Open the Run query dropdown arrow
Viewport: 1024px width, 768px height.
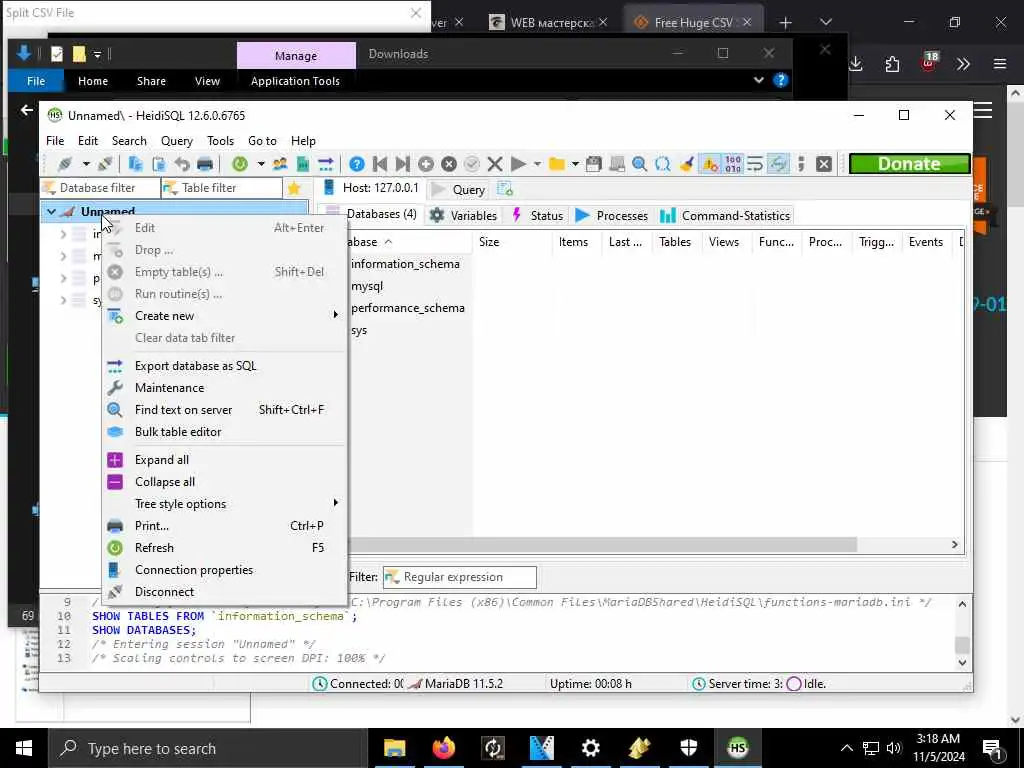coord(537,164)
